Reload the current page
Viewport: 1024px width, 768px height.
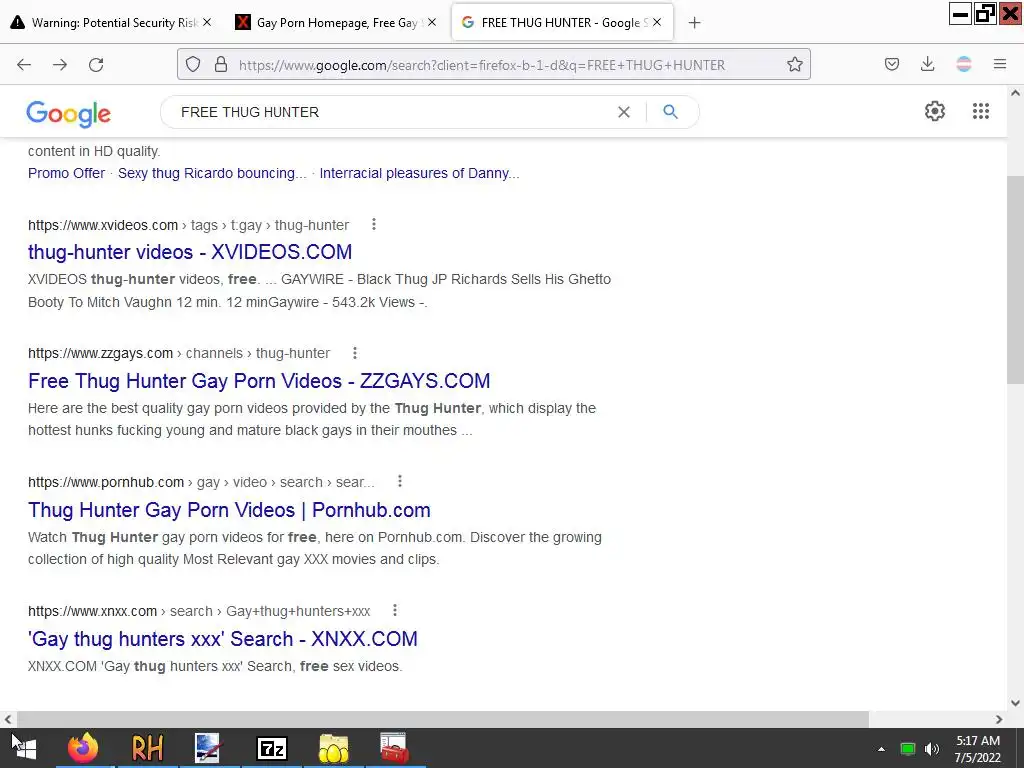(x=96, y=64)
